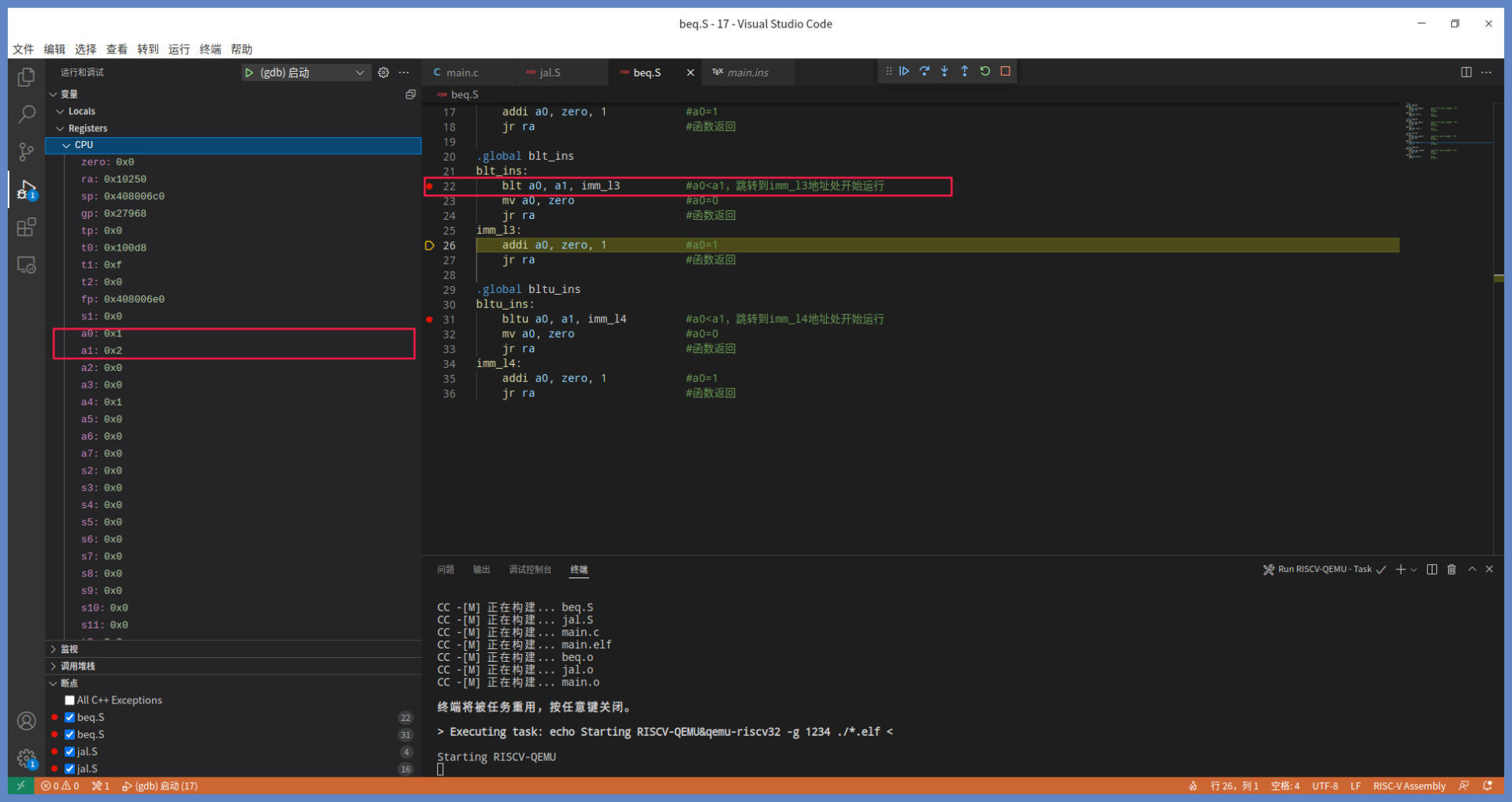1512x802 pixels.
Task: Open the 运行 menu in menu bar
Action: click(179, 49)
